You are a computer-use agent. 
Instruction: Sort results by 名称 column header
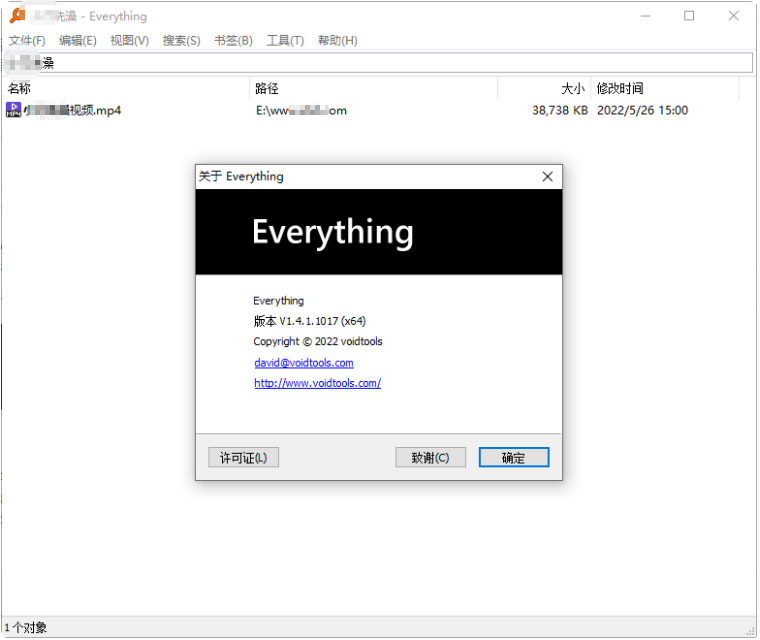point(126,89)
